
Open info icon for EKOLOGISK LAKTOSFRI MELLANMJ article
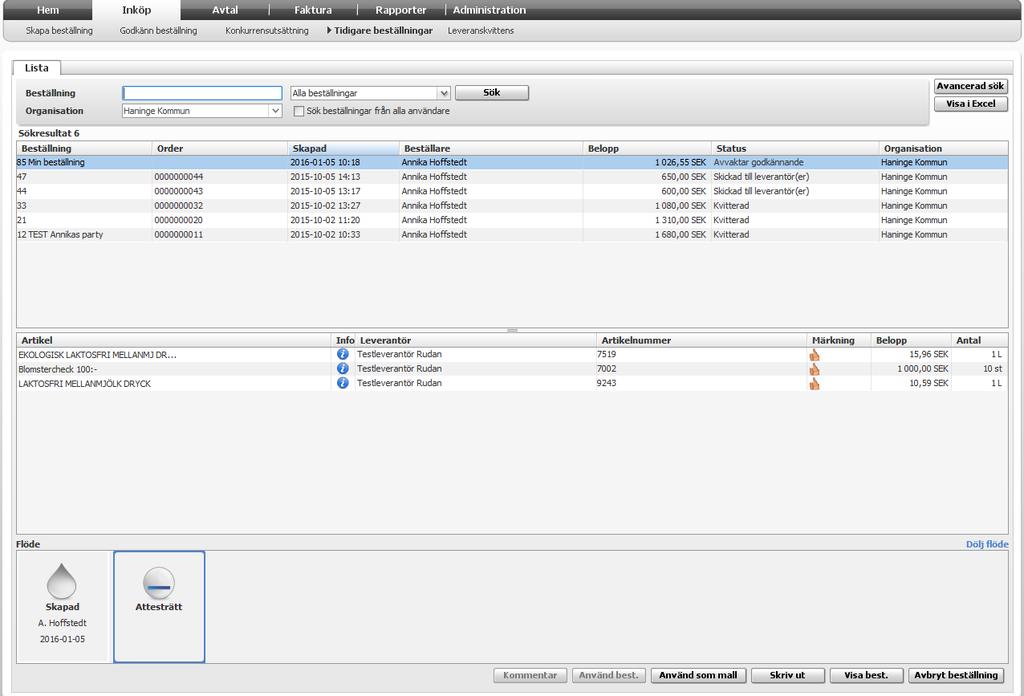pyautogui.click(x=342, y=355)
